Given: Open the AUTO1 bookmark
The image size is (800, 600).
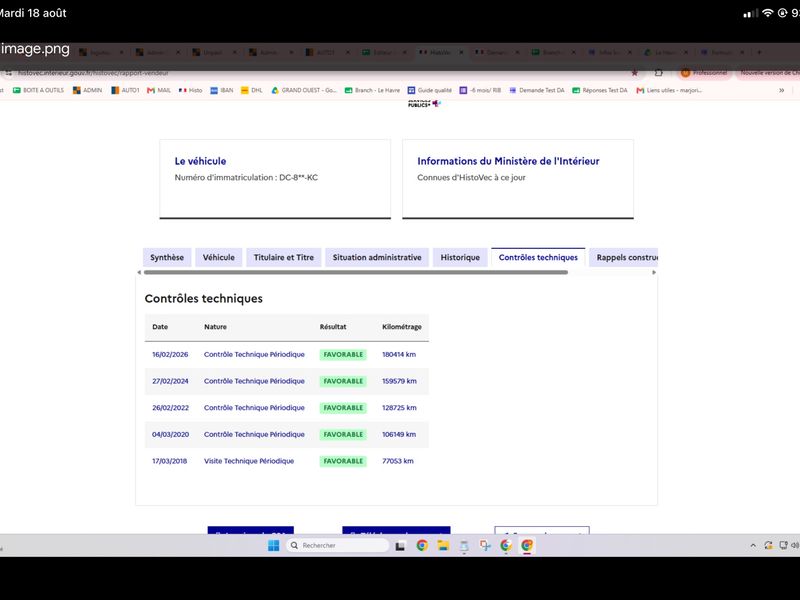Looking at the screenshot, I should click(126, 90).
